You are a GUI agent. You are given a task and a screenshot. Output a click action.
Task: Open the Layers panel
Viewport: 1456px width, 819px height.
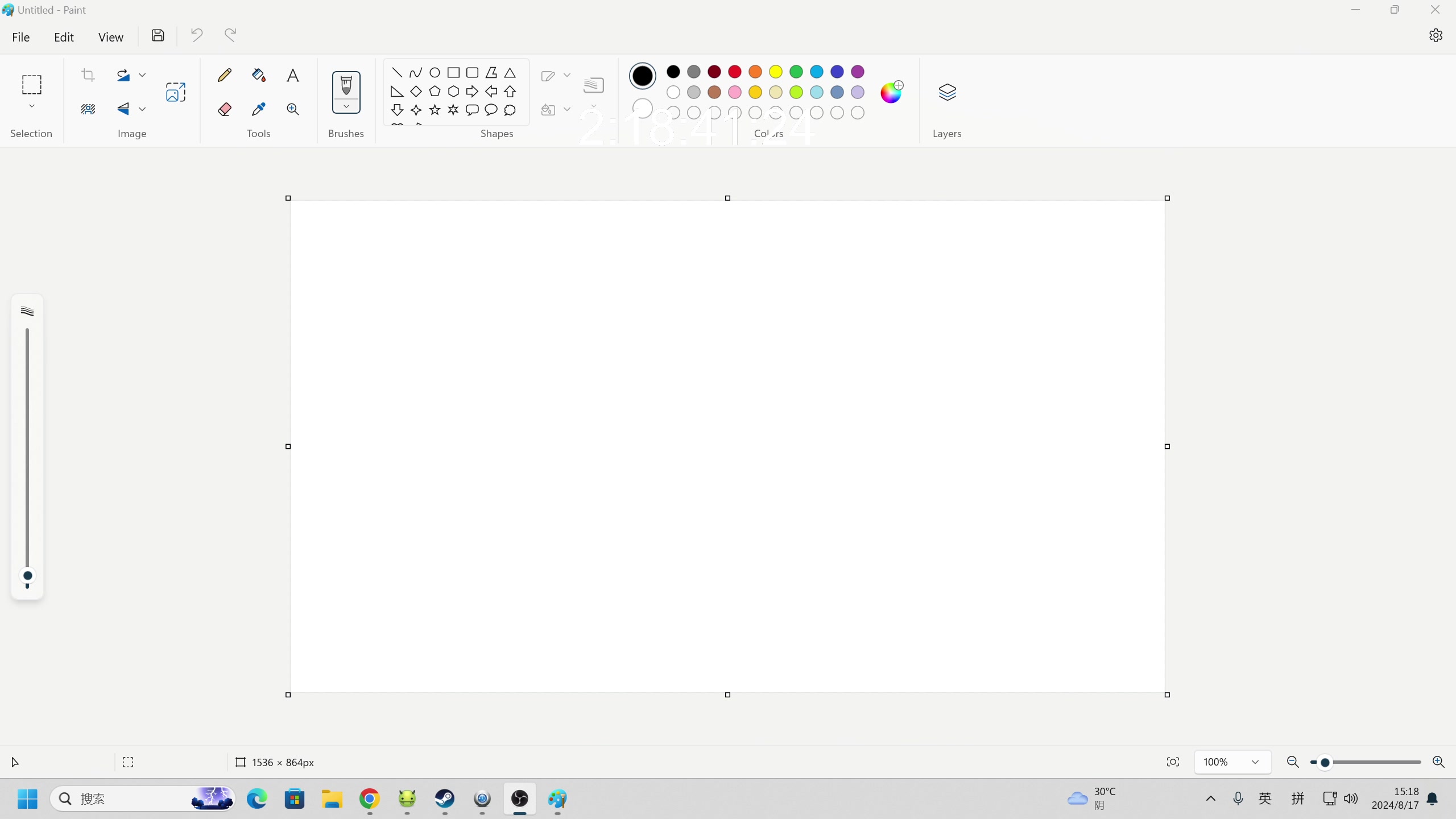(948, 92)
